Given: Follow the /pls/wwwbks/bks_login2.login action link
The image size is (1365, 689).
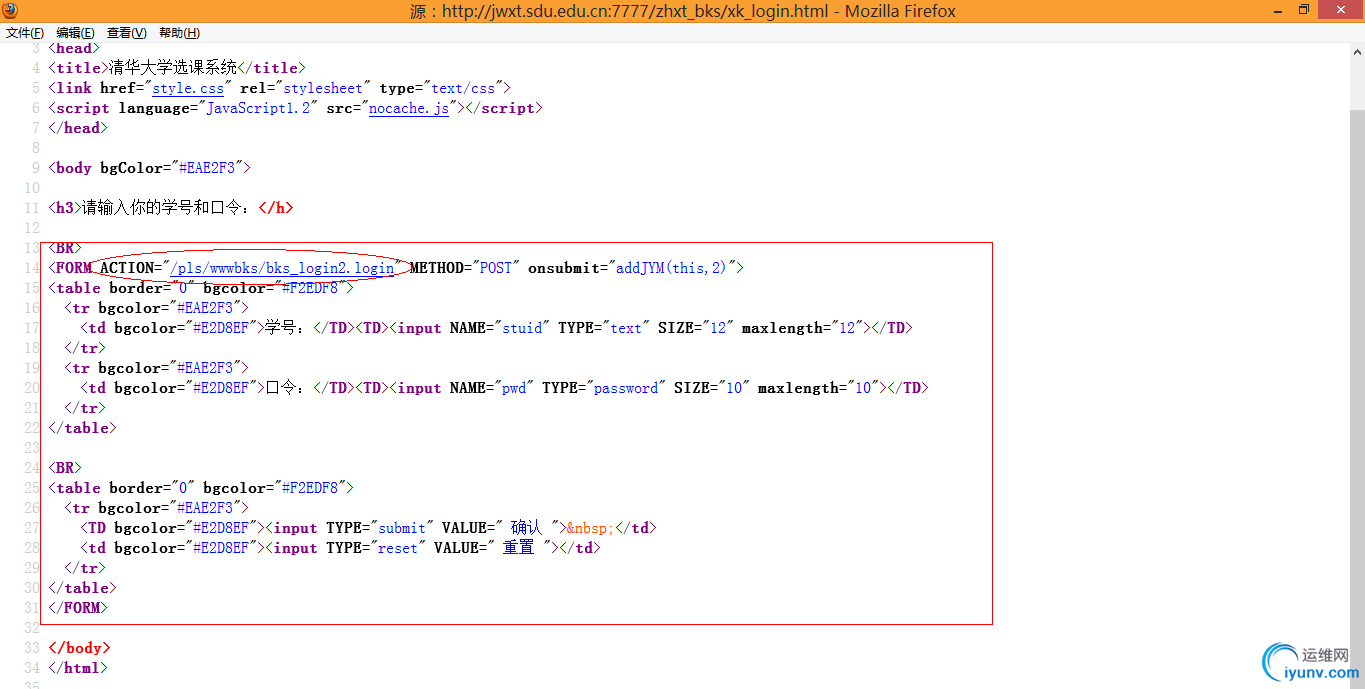Looking at the screenshot, I should coord(283,268).
